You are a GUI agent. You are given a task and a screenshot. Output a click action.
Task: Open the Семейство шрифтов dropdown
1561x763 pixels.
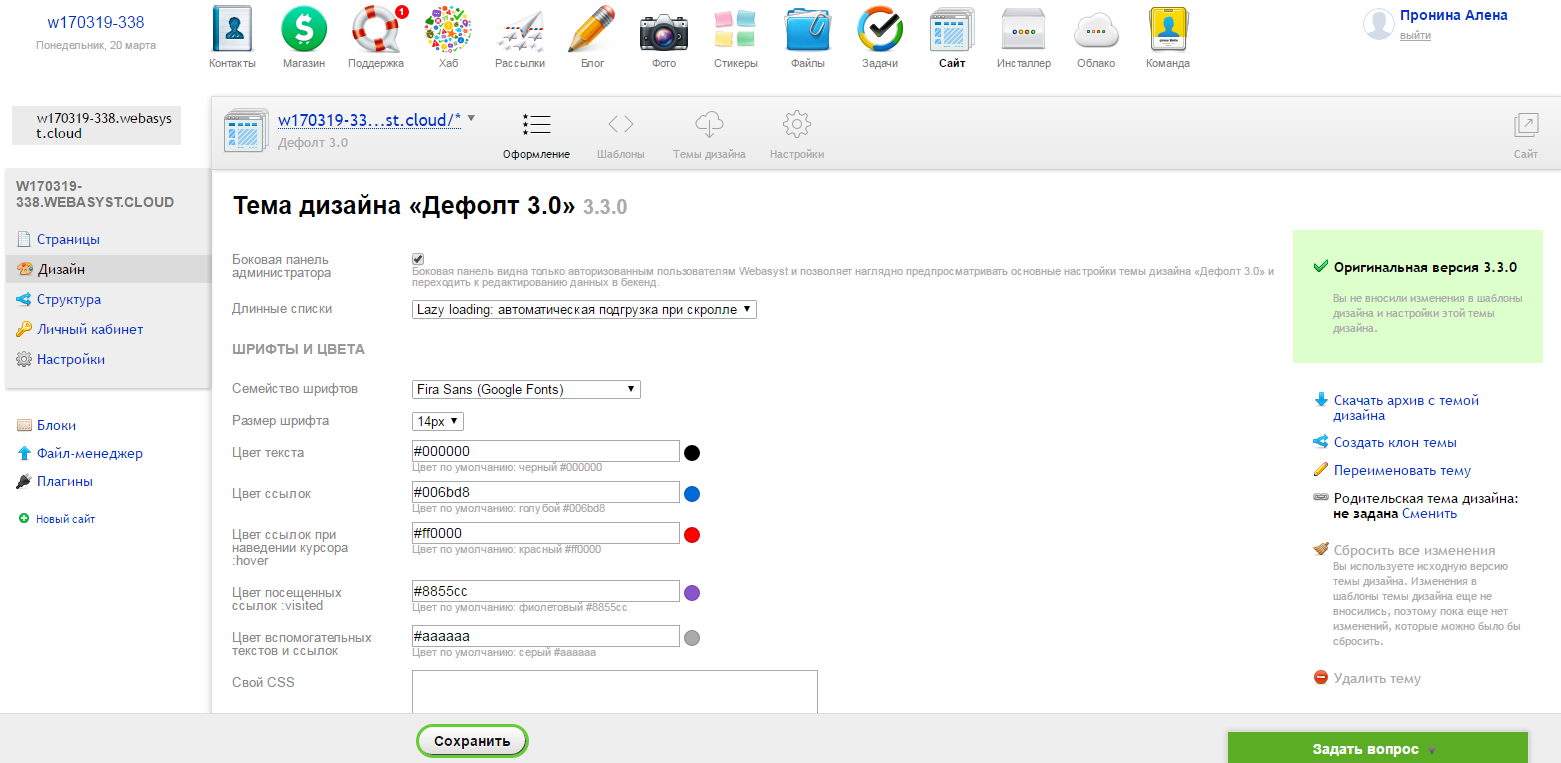coord(526,390)
